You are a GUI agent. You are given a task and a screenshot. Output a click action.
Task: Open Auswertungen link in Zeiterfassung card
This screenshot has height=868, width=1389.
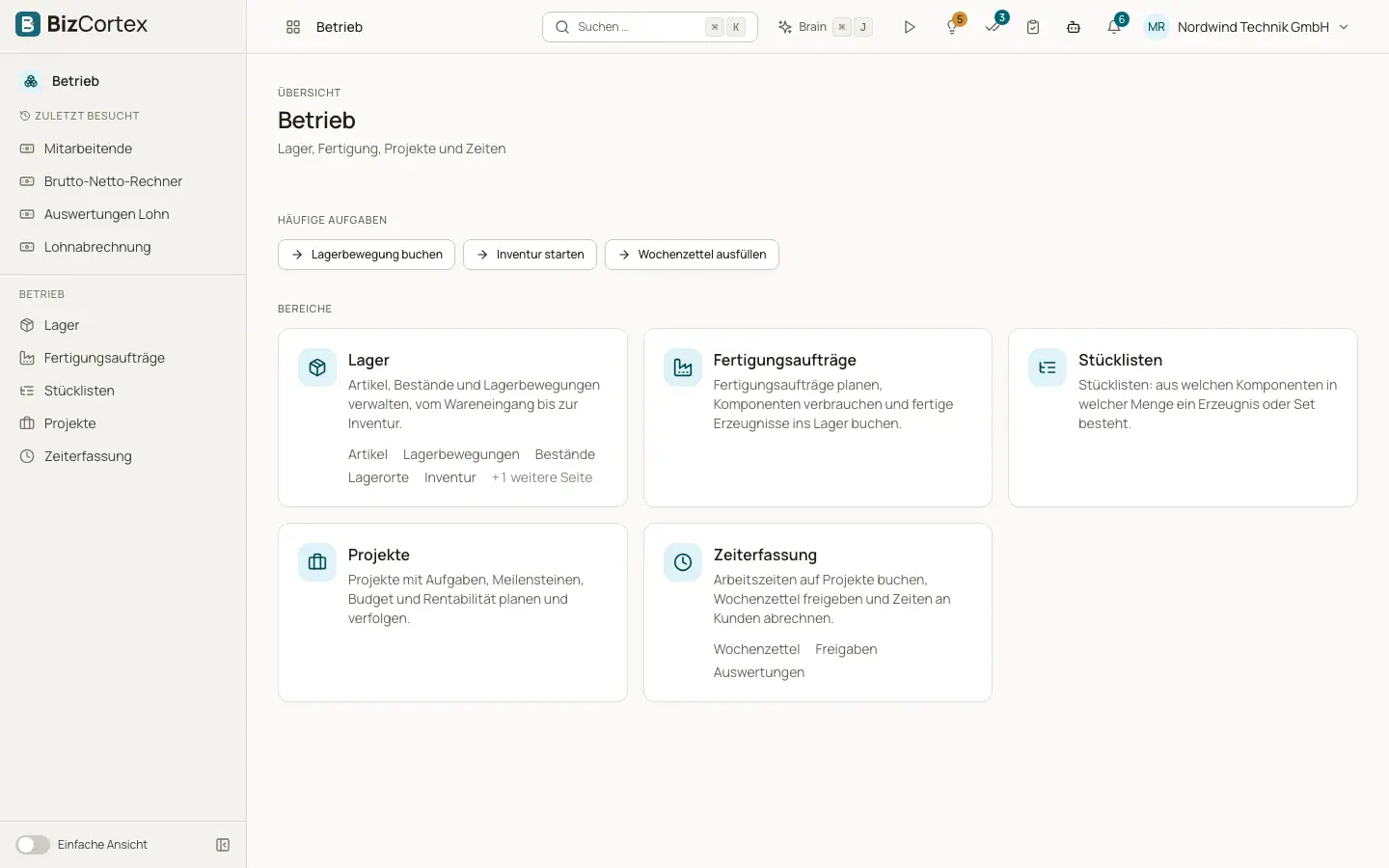759,672
